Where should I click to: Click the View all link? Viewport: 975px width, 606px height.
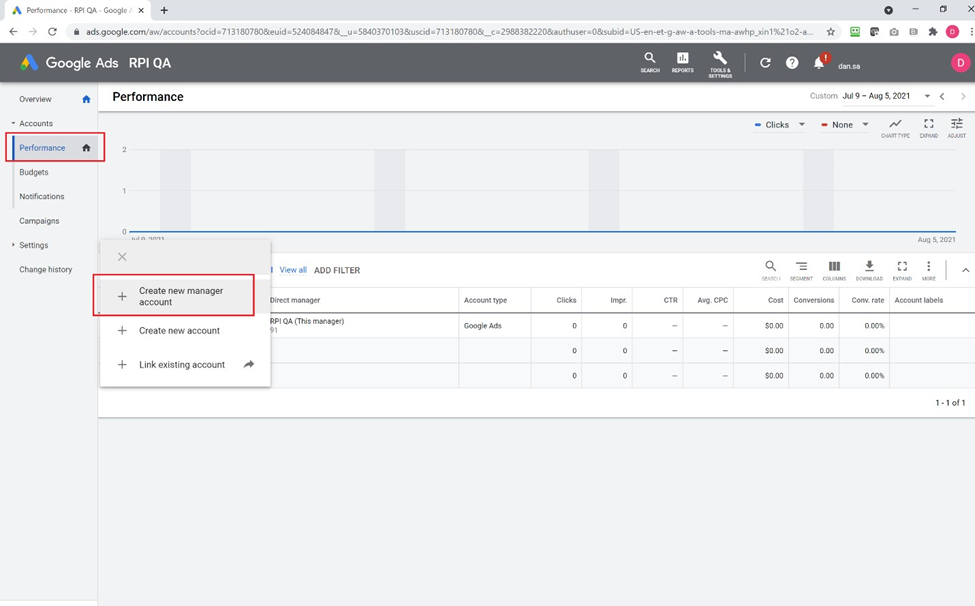click(293, 270)
